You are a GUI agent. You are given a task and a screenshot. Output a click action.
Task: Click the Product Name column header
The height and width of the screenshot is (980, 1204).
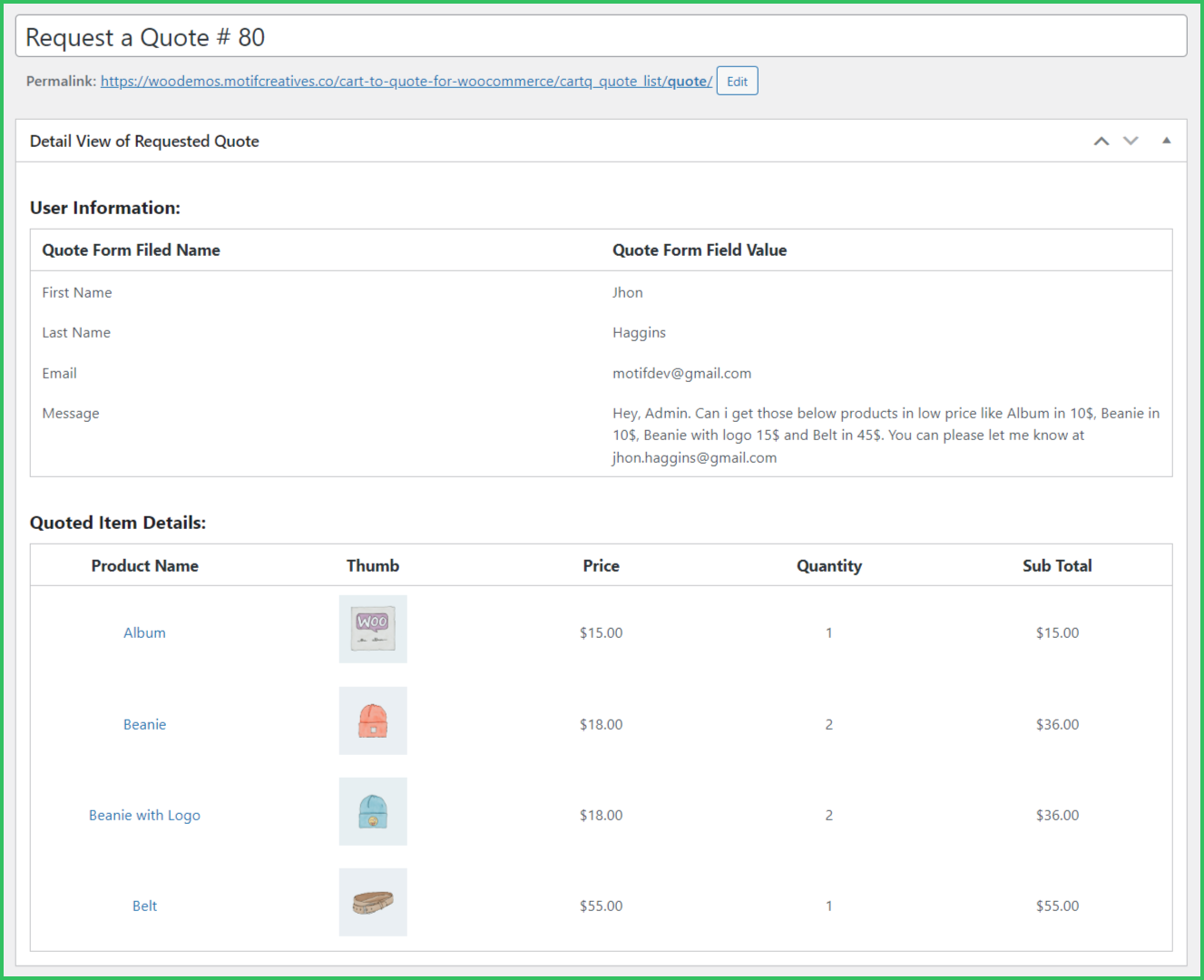[x=144, y=565]
